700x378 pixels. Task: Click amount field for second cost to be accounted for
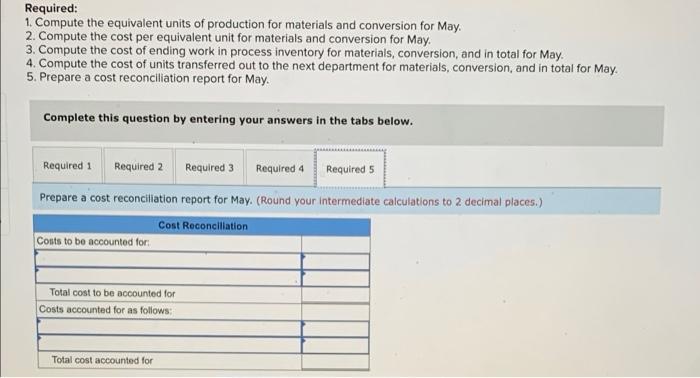click(336, 278)
